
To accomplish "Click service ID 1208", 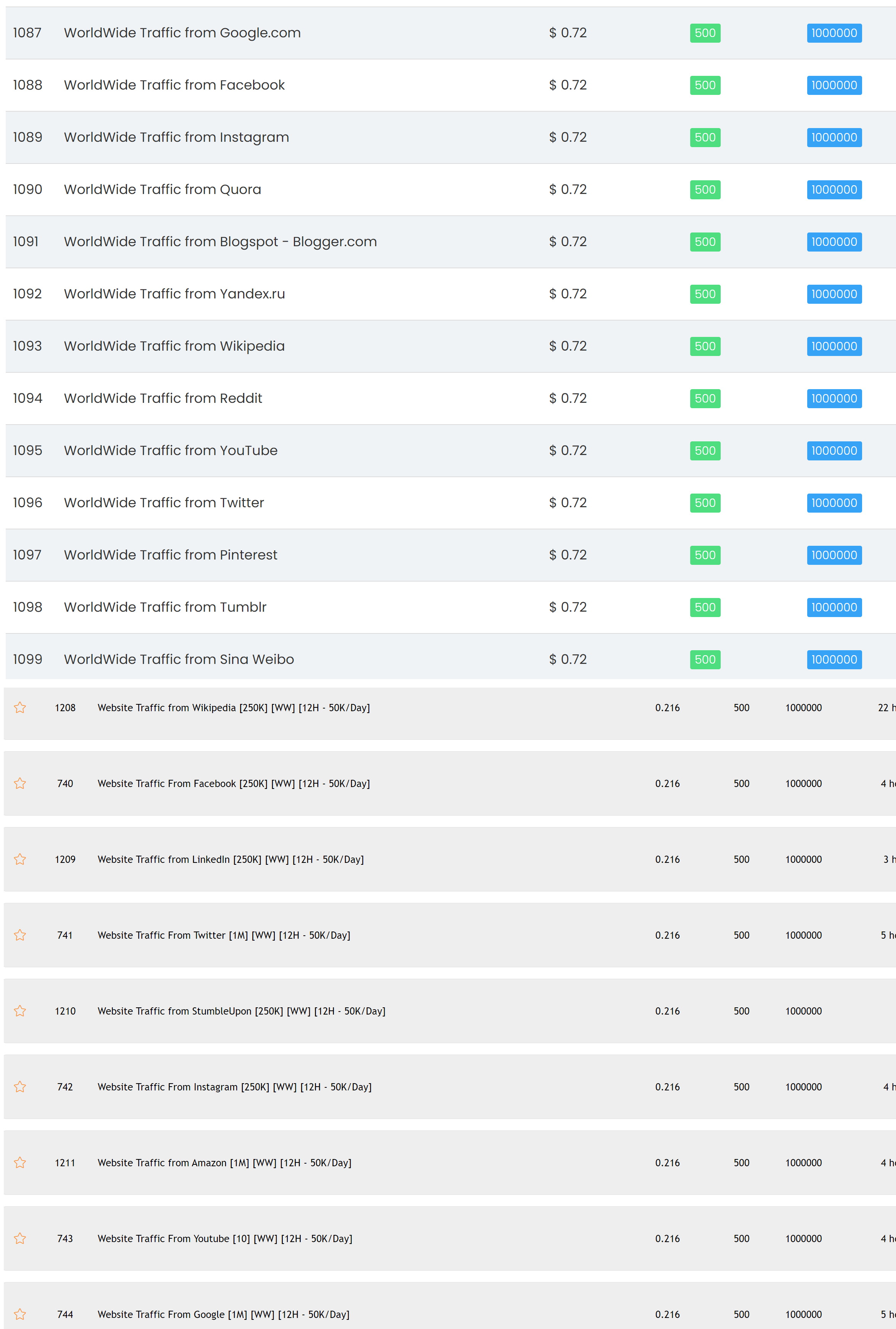I will click(65, 708).
